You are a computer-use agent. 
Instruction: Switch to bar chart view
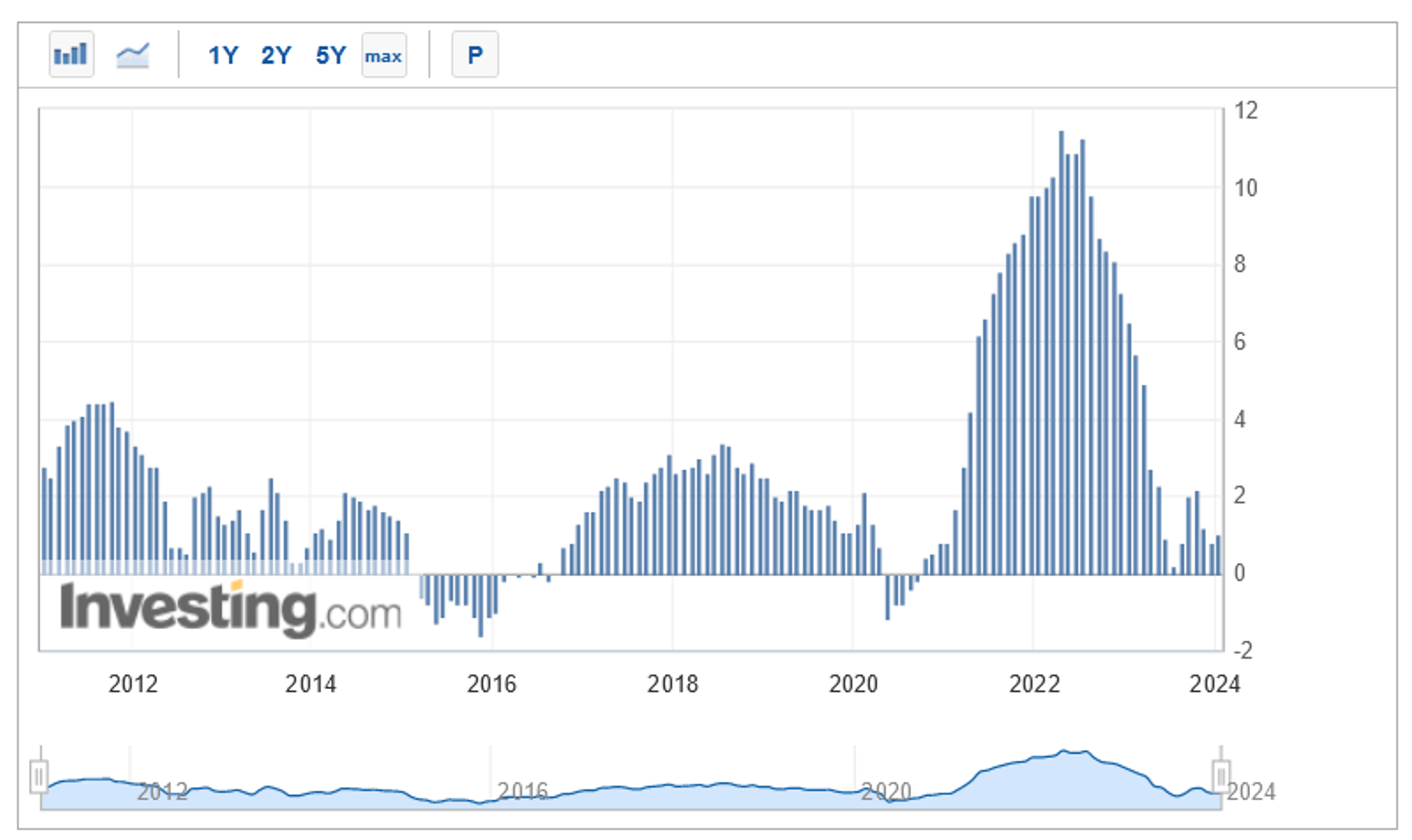point(71,55)
